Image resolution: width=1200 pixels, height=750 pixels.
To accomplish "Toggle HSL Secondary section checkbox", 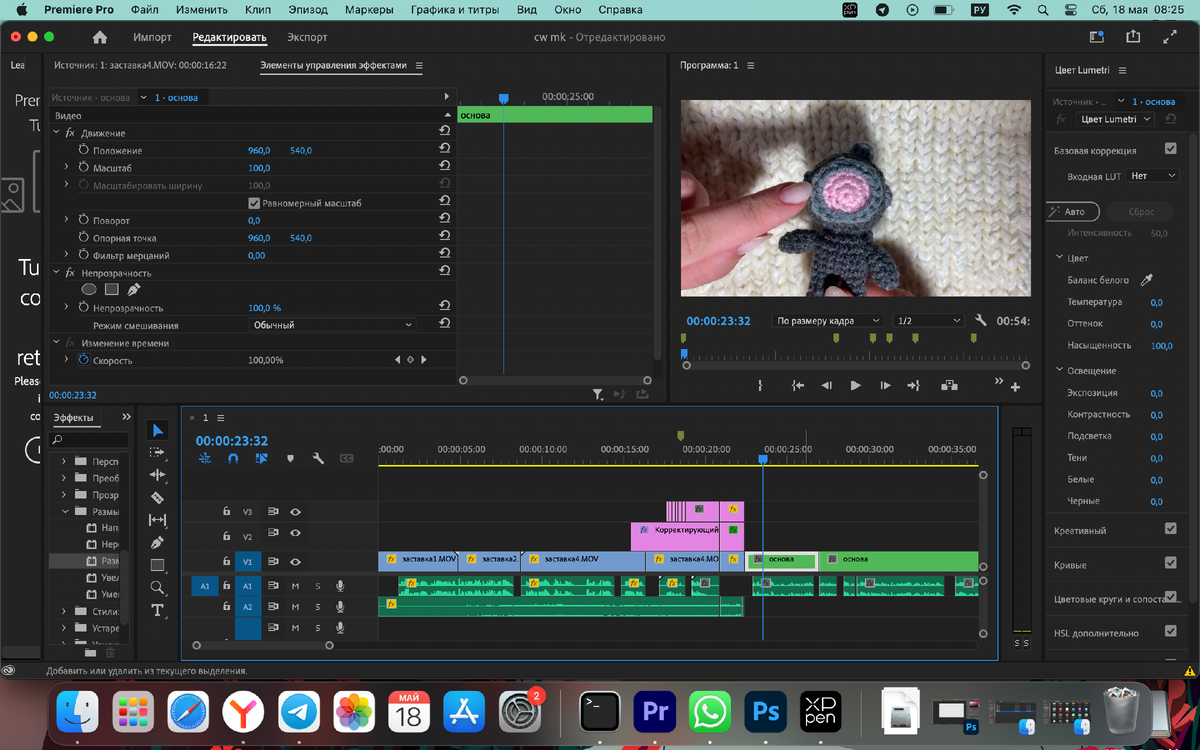I will 1171,632.
